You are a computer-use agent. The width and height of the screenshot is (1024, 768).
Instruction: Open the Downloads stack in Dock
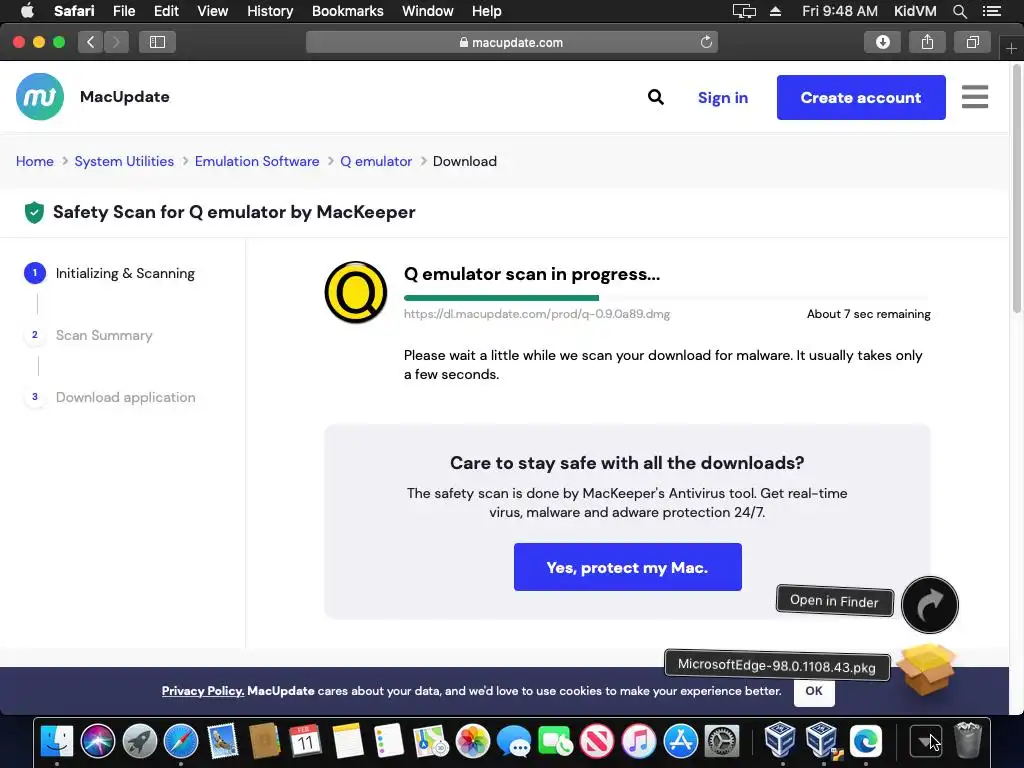click(x=925, y=741)
